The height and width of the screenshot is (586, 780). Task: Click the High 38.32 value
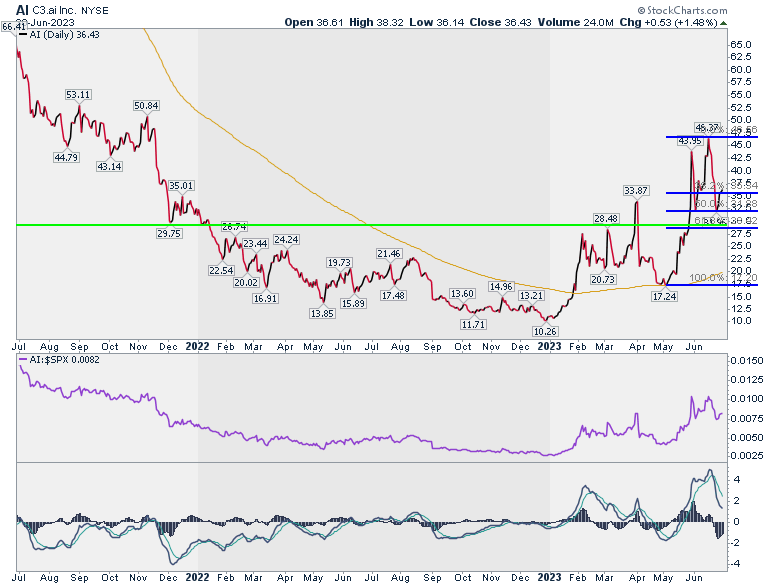376,22
